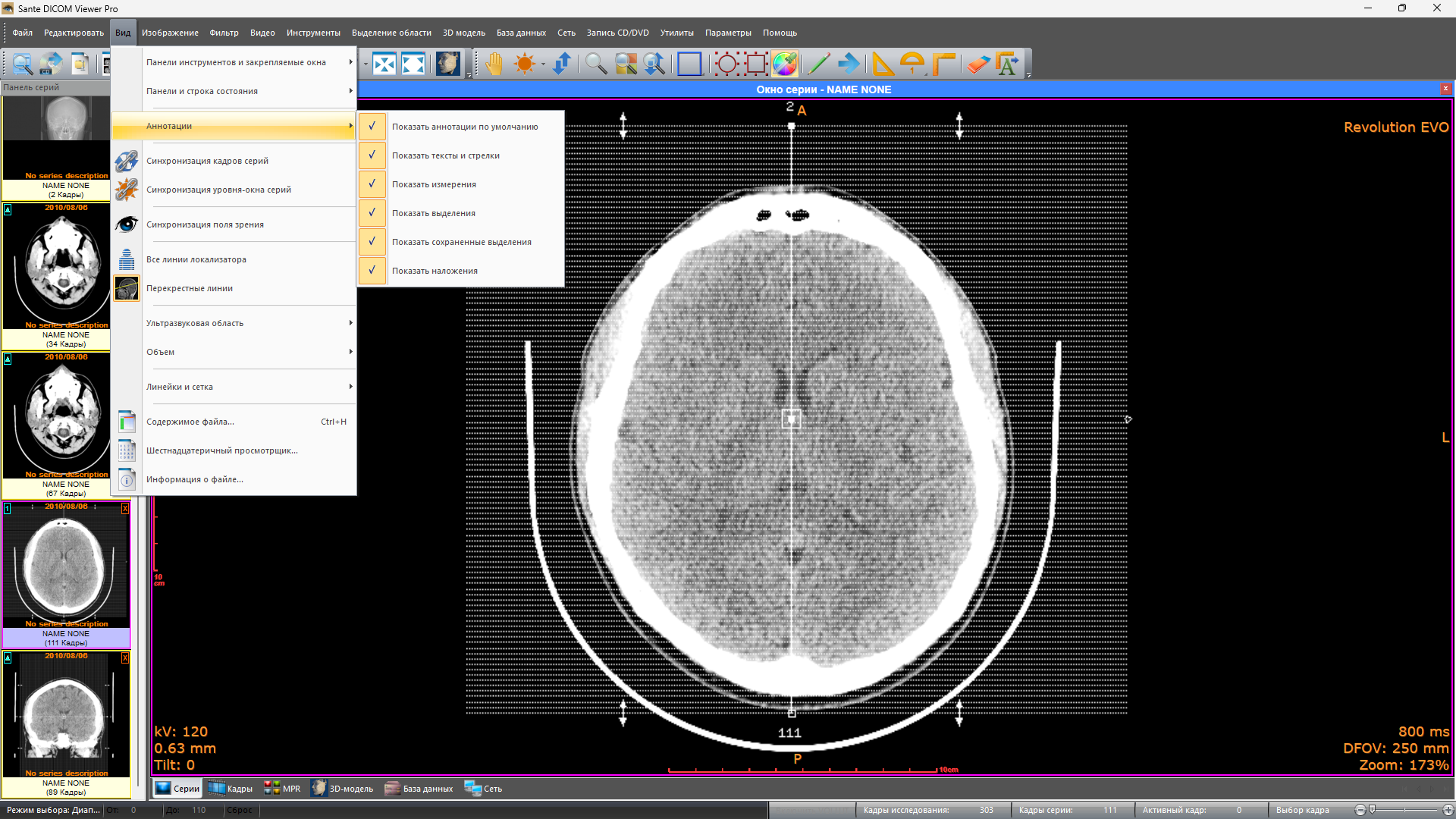Viewport: 1456px width, 819px height.
Task: Uncheck Показать аннотации по умолчанию
Action: [461, 127]
